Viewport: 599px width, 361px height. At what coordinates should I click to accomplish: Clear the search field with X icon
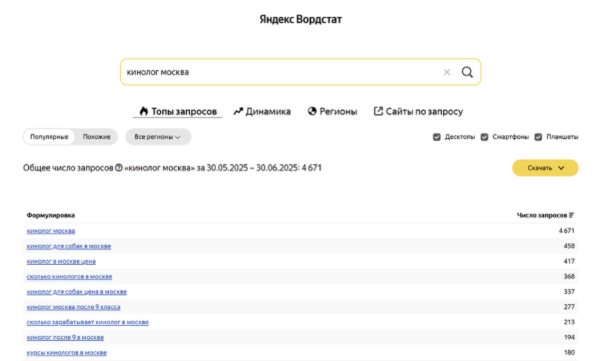(x=447, y=72)
